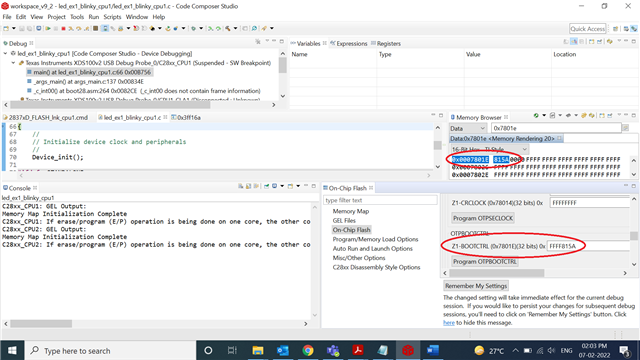Click the red Terminate toolbar icon
The width and height of the screenshot is (640, 360).
[63, 29]
